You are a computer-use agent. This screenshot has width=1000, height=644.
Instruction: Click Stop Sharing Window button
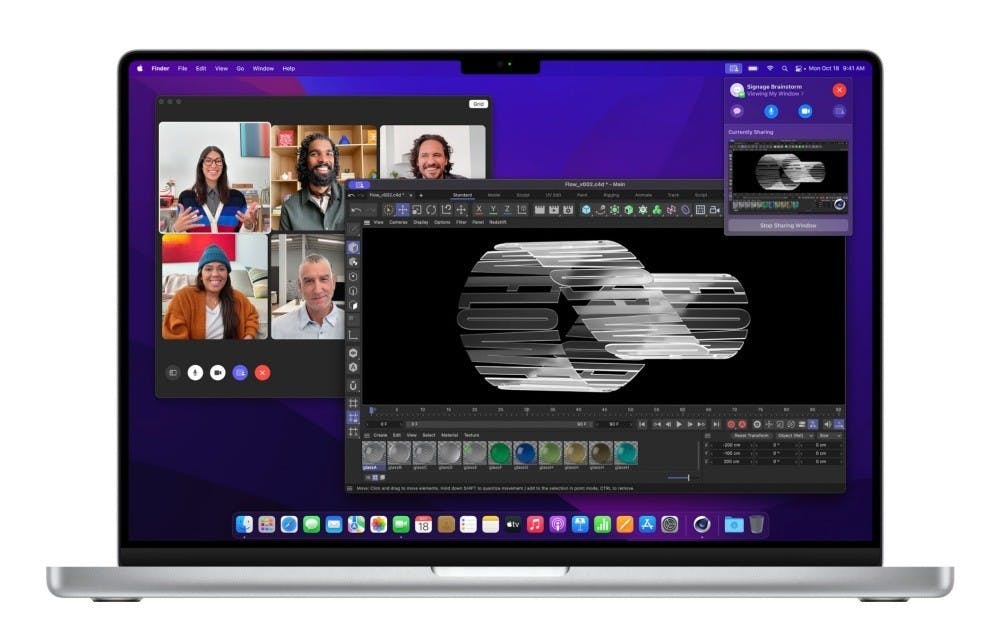788,226
